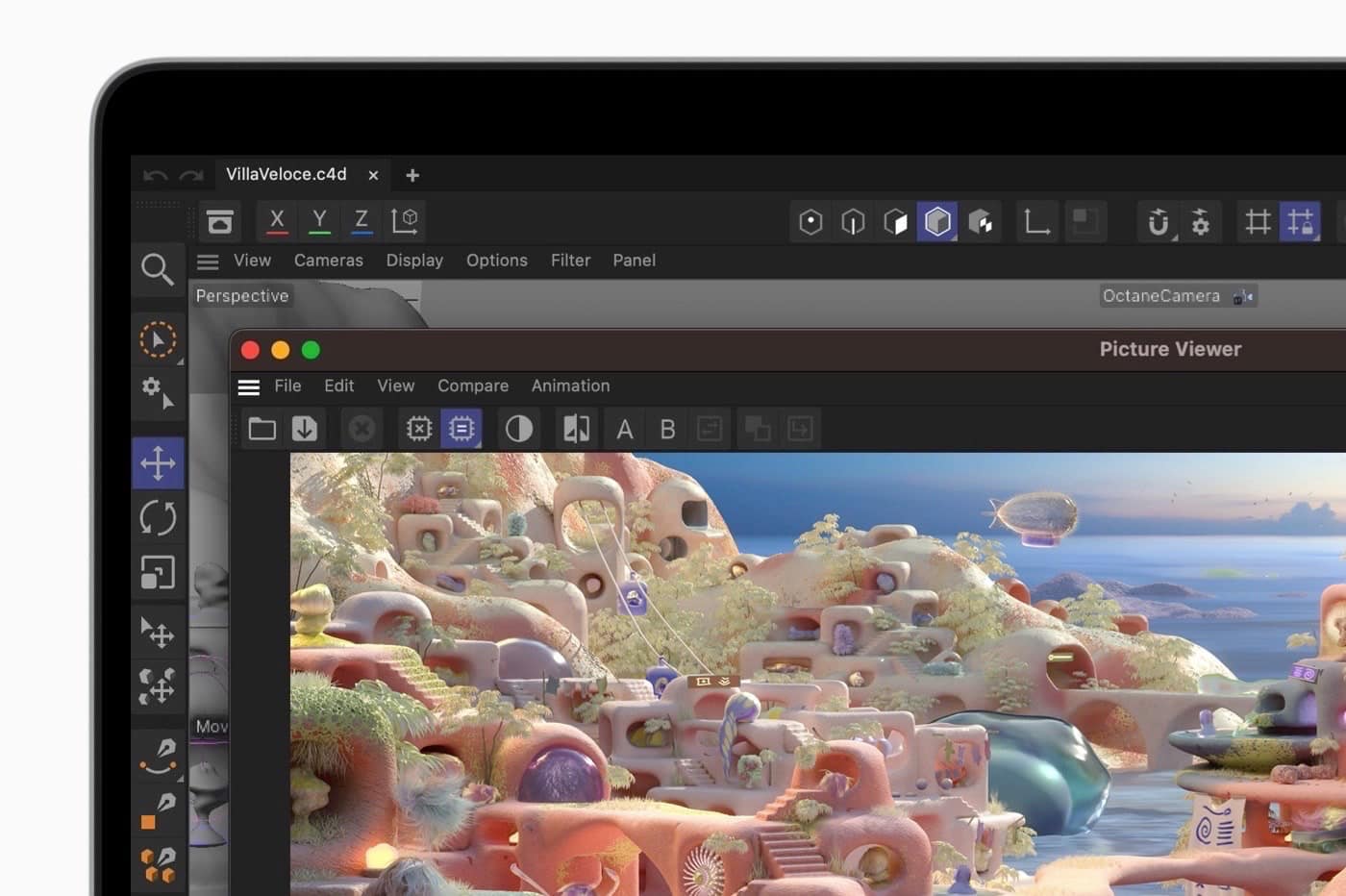This screenshot has height=896, width=1346.
Task: Open the Filter menu
Action: (x=570, y=261)
